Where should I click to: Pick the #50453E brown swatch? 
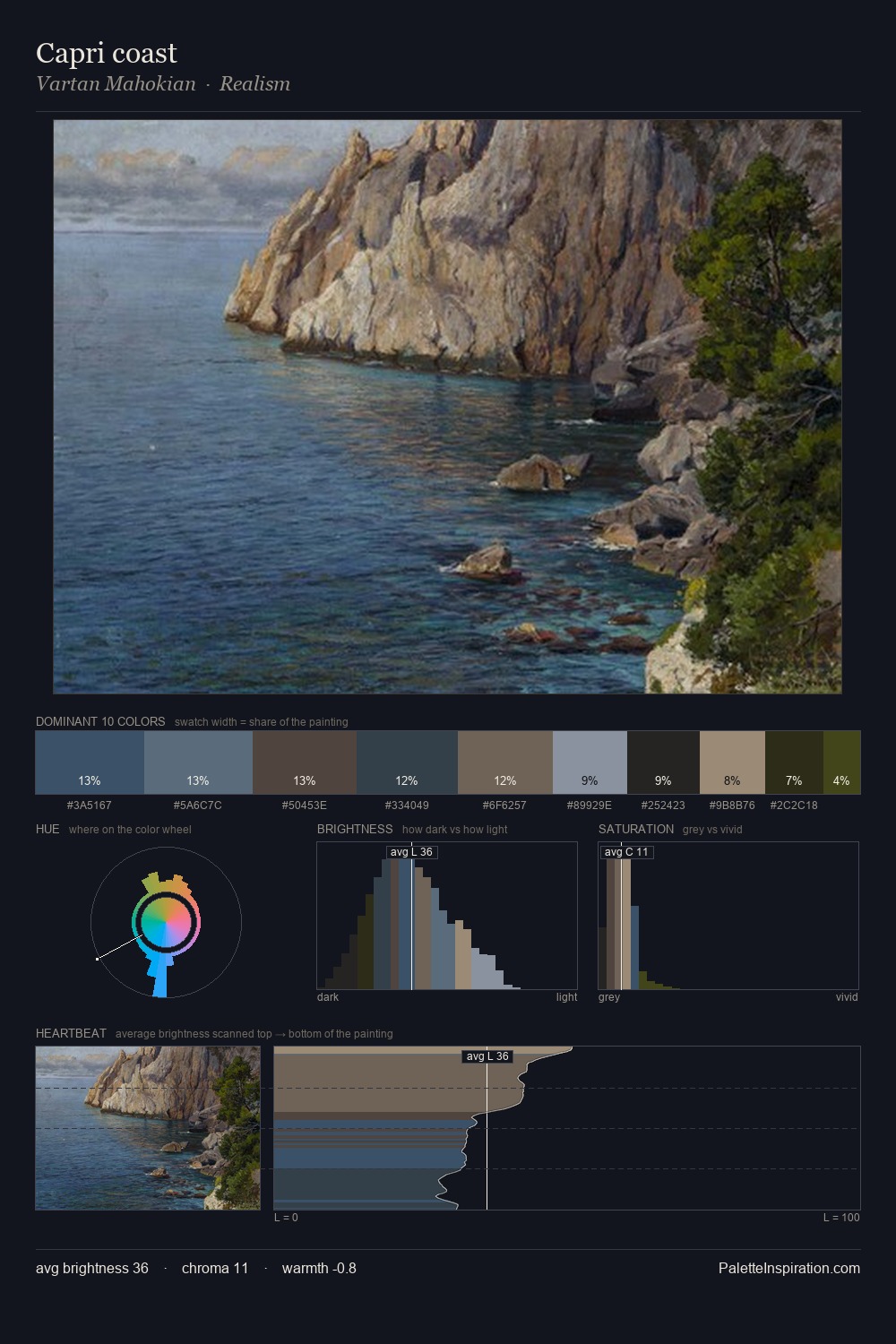[x=305, y=762]
